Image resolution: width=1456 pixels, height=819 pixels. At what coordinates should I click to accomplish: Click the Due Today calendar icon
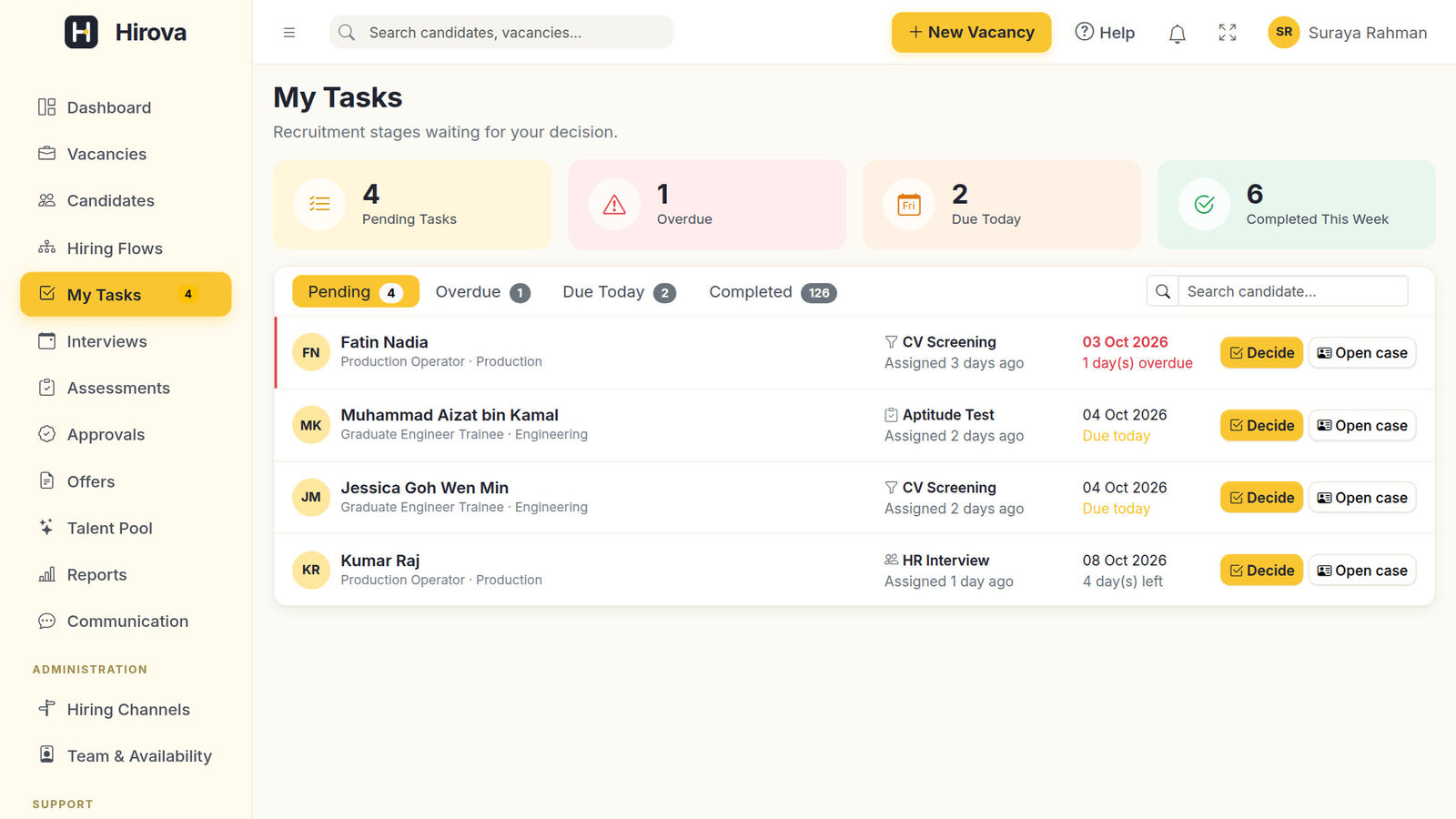909,204
